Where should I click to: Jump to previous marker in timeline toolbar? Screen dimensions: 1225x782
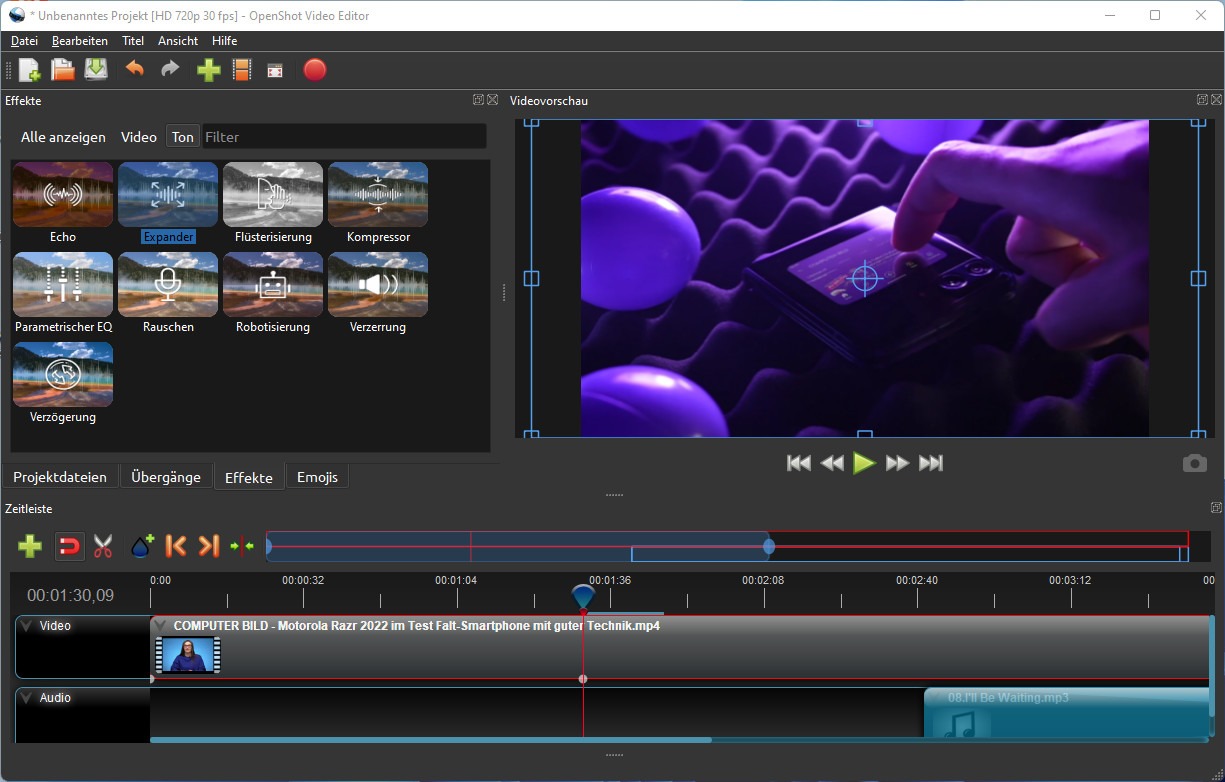point(175,546)
